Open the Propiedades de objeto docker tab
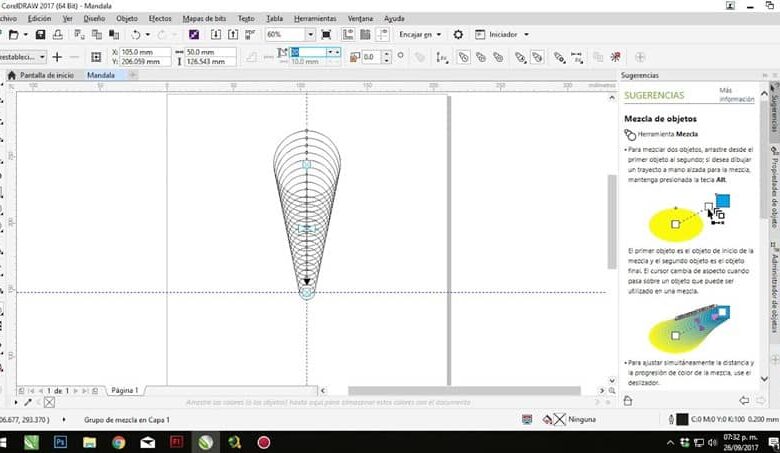This screenshot has height=453, width=780. tap(774, 188)
